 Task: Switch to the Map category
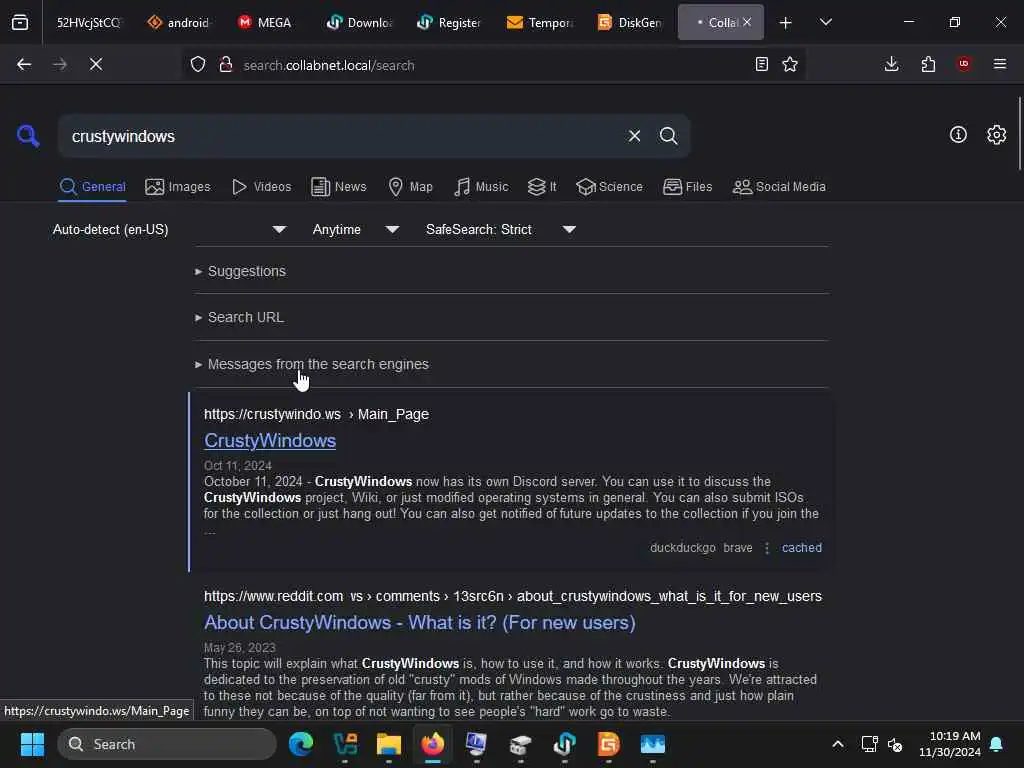coord(410,187)
